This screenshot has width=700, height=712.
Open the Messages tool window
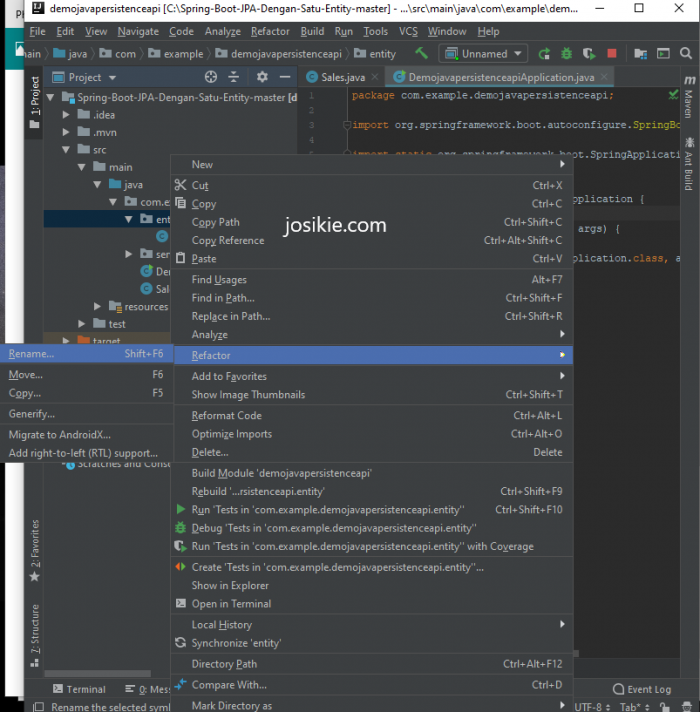(x=148, y=689)
